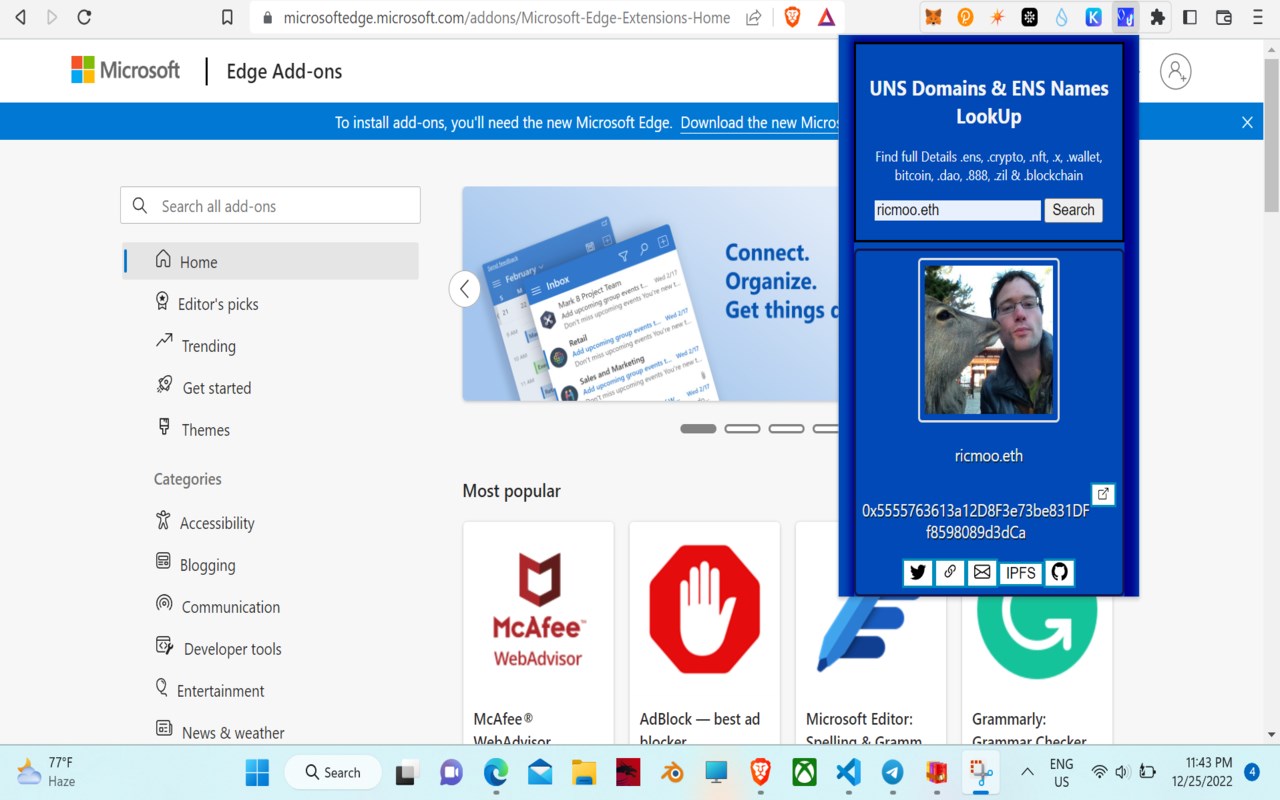Show hidden system tray icons

(x=1027, y=772)
